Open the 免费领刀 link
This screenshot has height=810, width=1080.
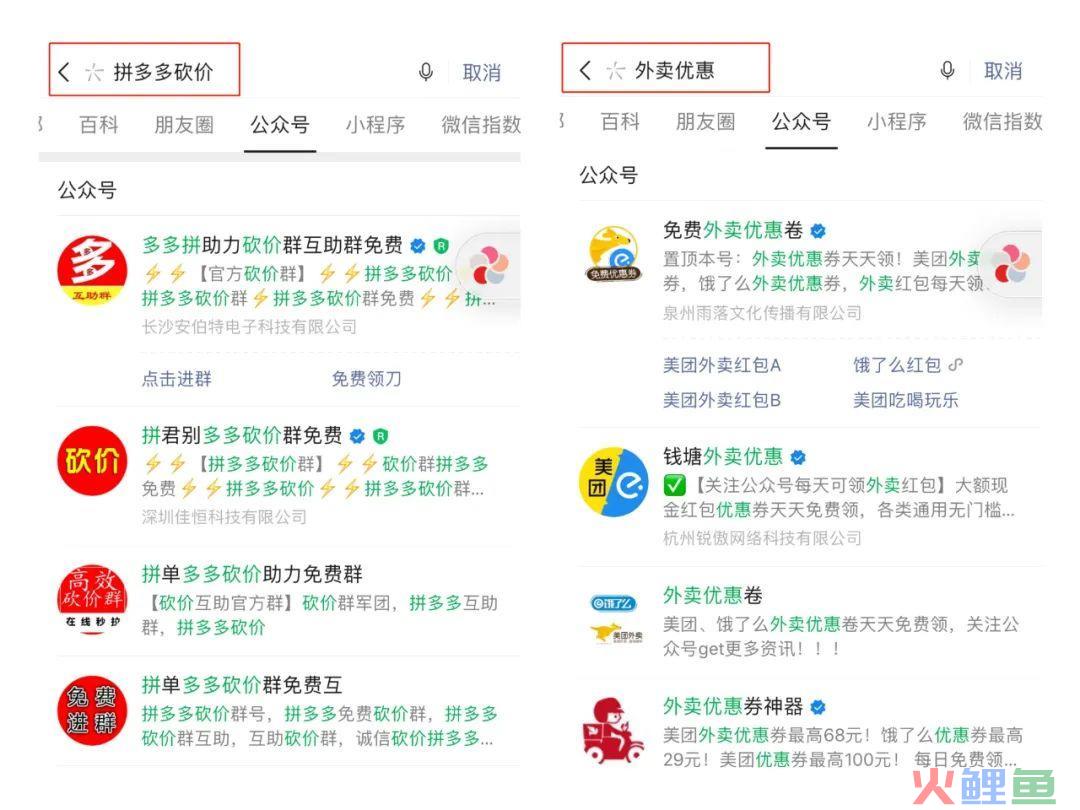click(366, 379)
